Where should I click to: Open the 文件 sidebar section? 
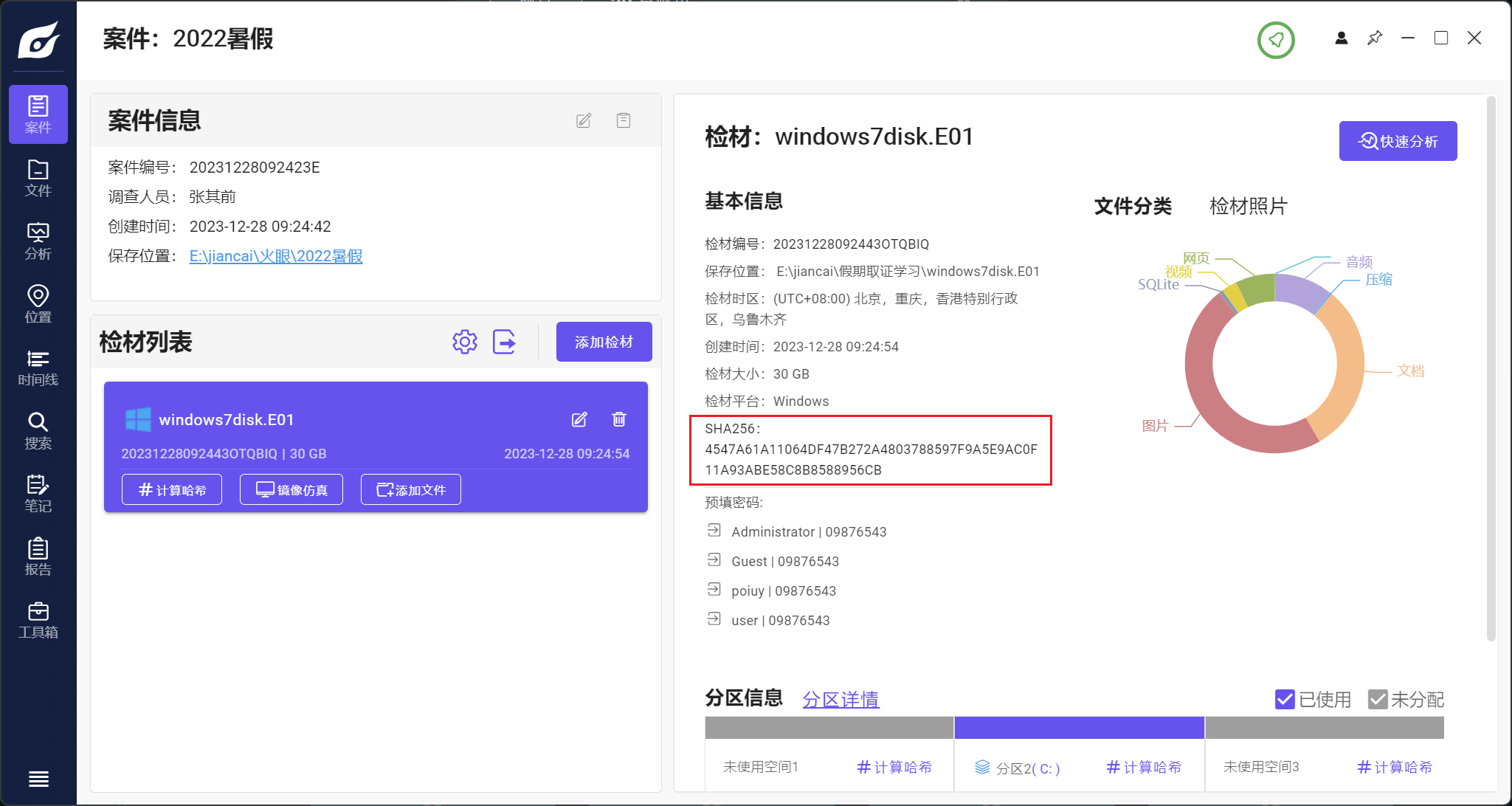38,178
